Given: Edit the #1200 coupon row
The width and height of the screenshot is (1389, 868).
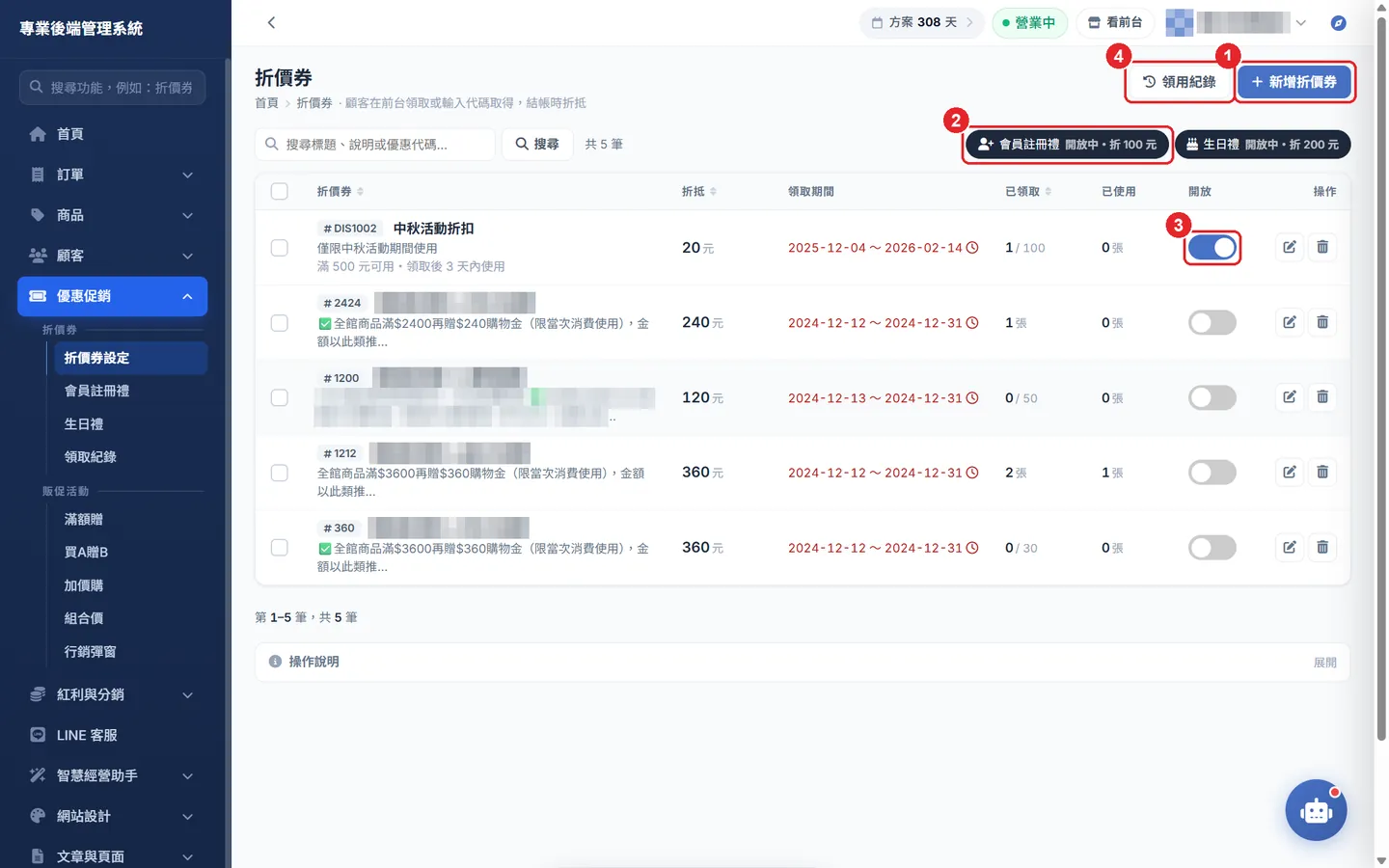Looking at the screenshot, I should [1290, 397].
